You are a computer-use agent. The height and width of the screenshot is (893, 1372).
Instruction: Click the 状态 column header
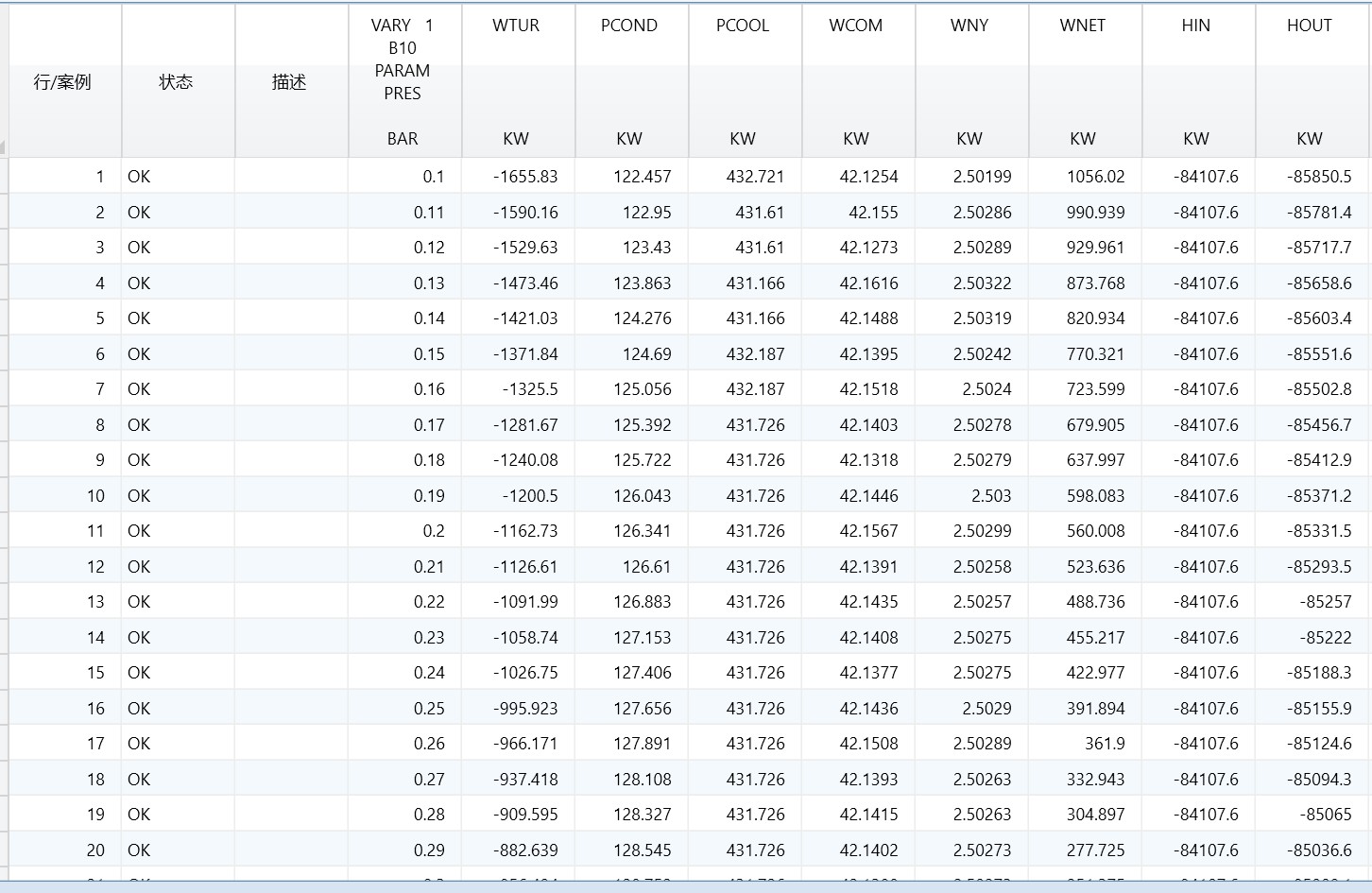(176, 82)
